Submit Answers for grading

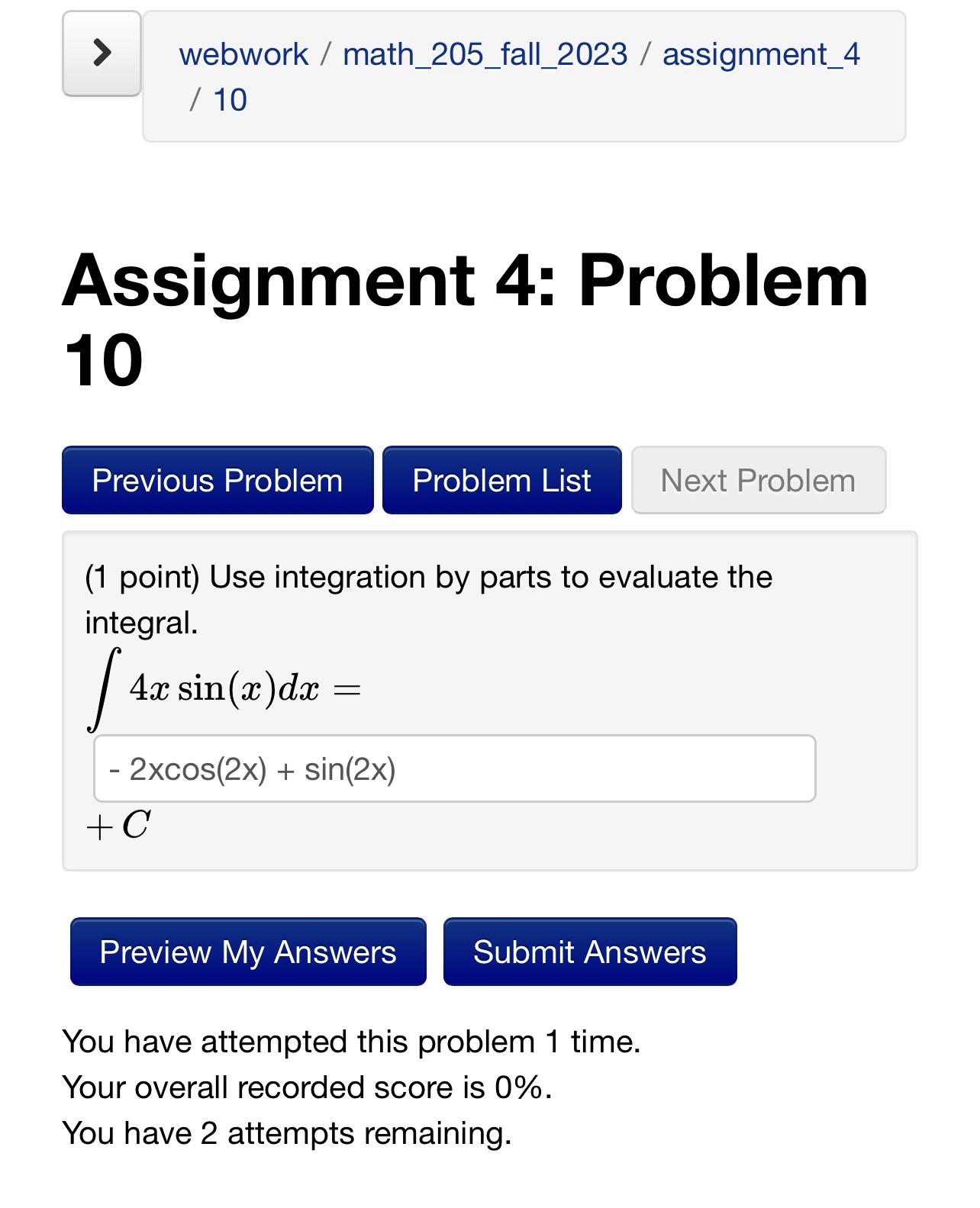(x=588, y=952)
